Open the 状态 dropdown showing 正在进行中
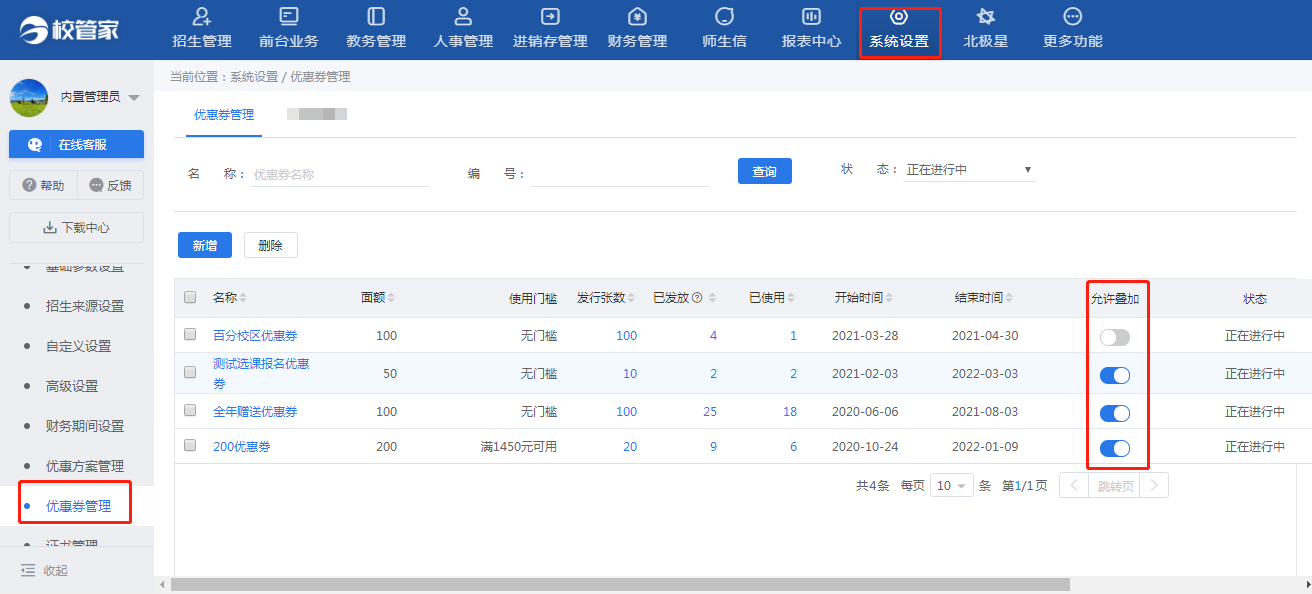The width and height of the screenshot is (1312, 594). 969,170
